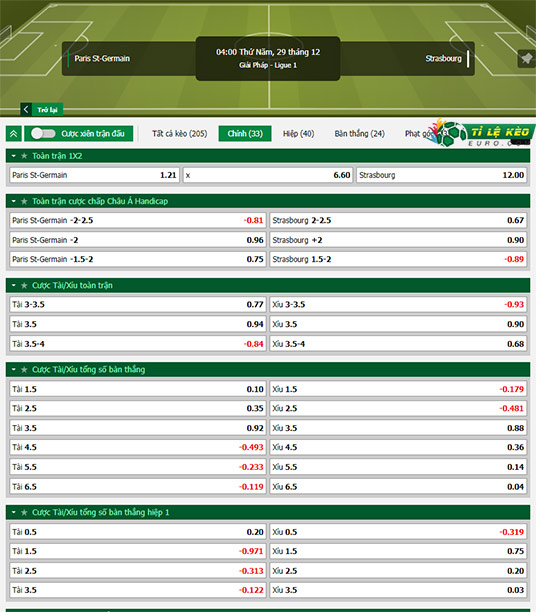Select Paris St-Germain win odds 1.21
Viewport: 536px width, 612px height.
point(94,175)
